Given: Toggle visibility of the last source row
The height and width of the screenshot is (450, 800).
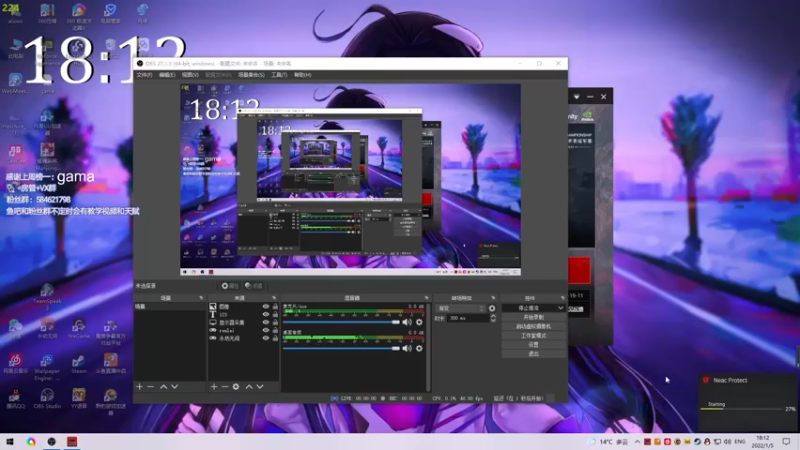Looking at the screenshot, I should pos(266,338).
